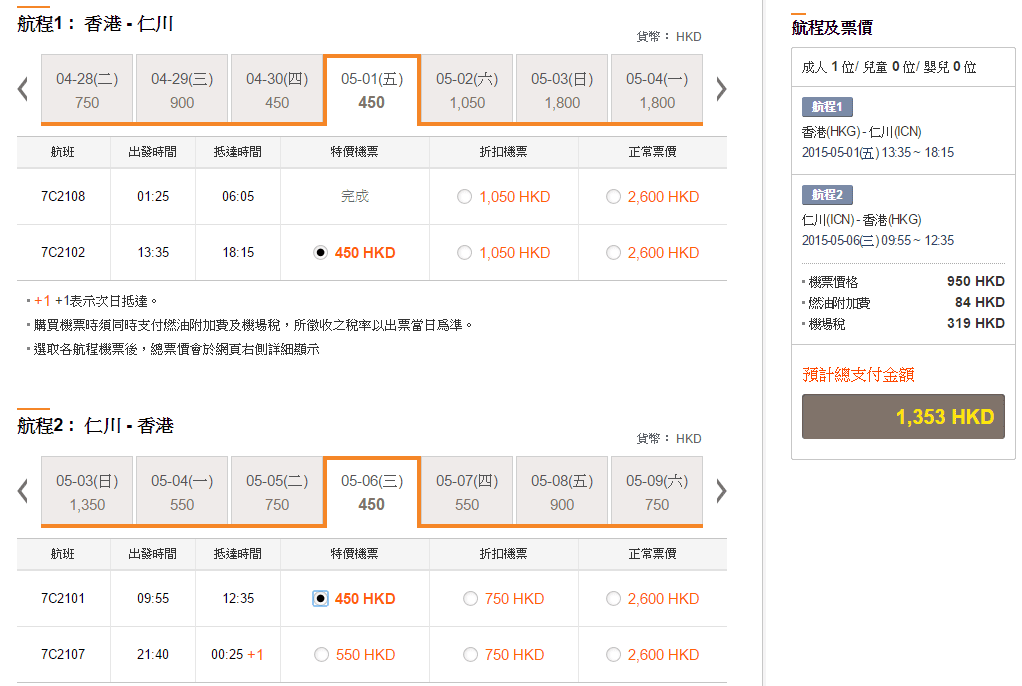Choose 450 HKD special fare for 7C2102
Screen dimensions: 1022x686
320,253
